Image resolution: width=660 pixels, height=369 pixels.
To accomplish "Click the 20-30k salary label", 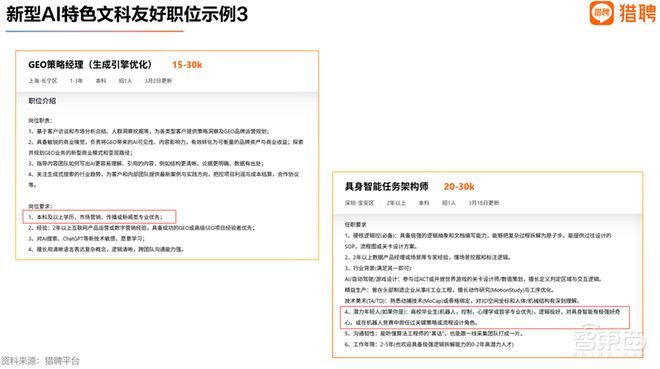I will 459,186.
